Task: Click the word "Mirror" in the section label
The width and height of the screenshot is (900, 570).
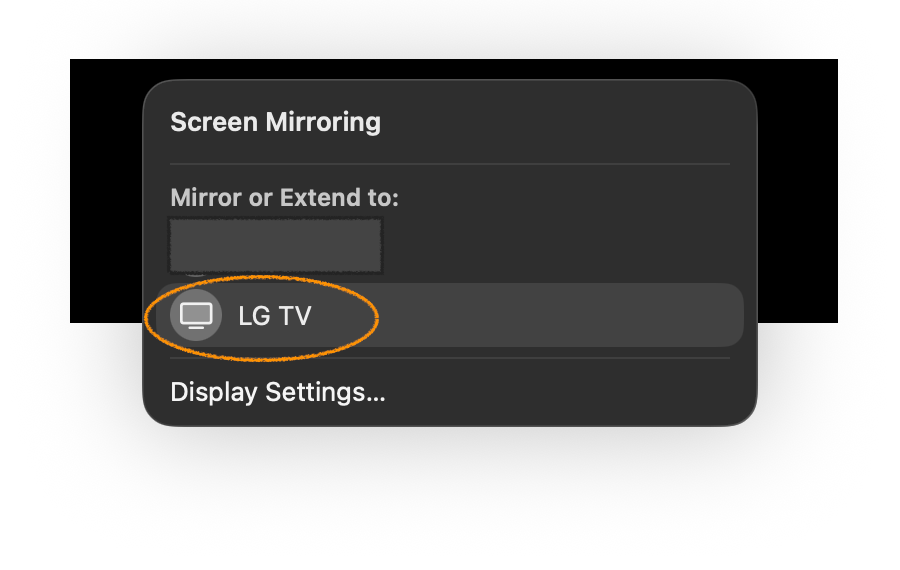Action: pyautogui.click(x=207, y=198)
